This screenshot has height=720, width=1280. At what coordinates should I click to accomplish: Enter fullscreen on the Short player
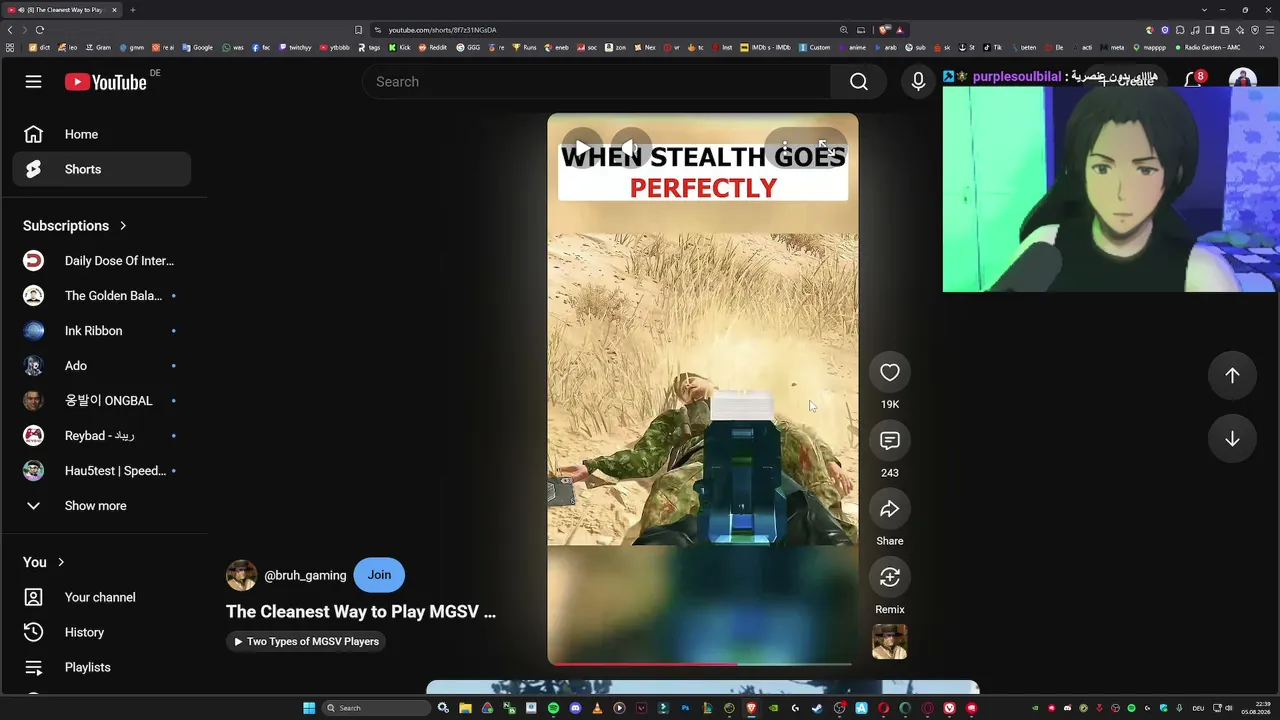click(x=826, y=148)
